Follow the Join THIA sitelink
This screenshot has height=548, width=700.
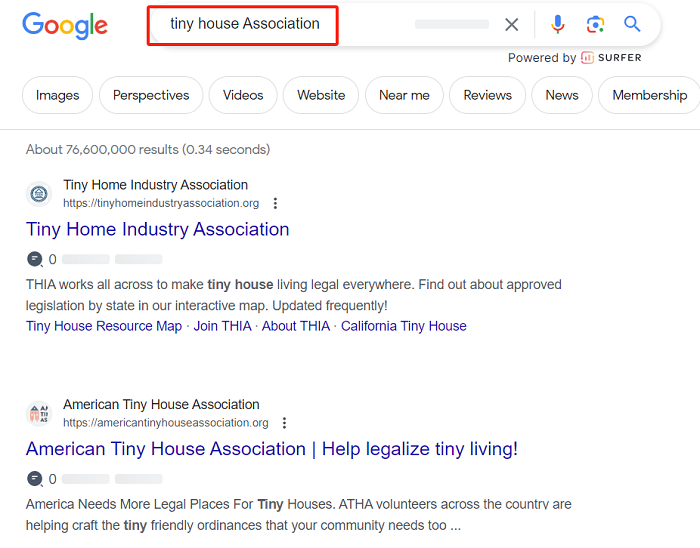222,326
